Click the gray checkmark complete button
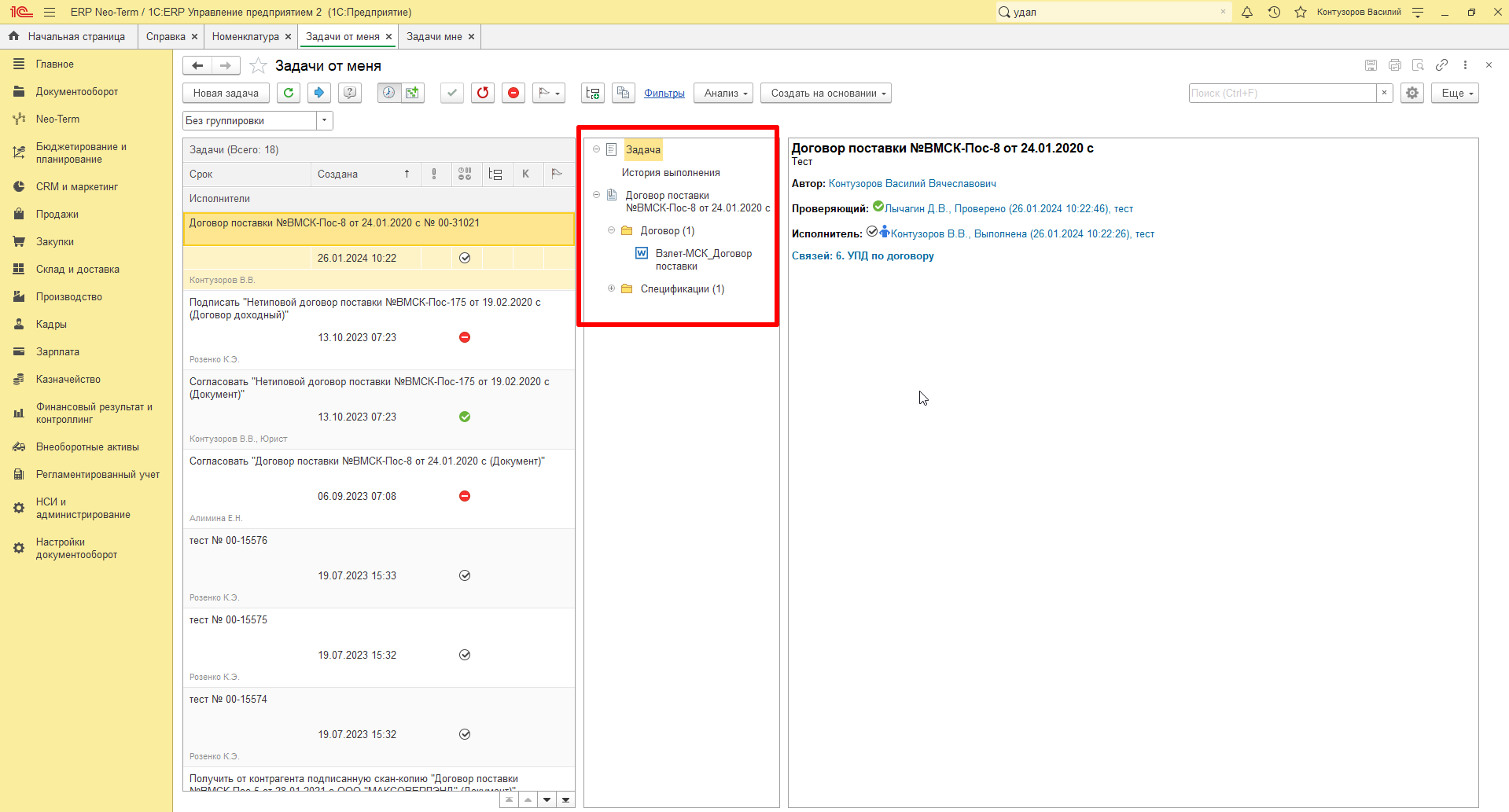1509x812 pixels. pos(451,93)
